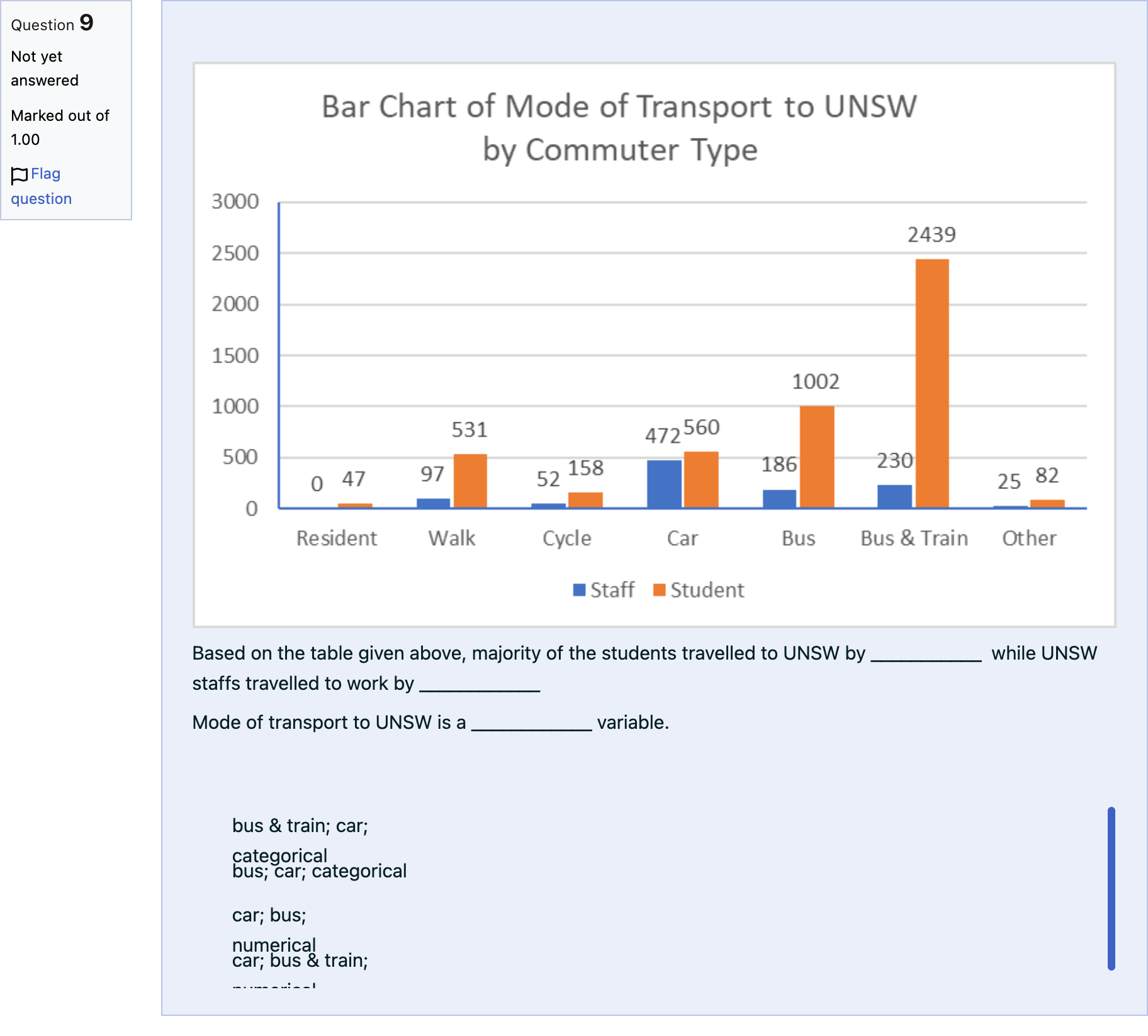Viewport: 1148px width, 1036px height.
Task: Click the blue vertical scrollbar beside answers
Action: (x=1111, y=889)
